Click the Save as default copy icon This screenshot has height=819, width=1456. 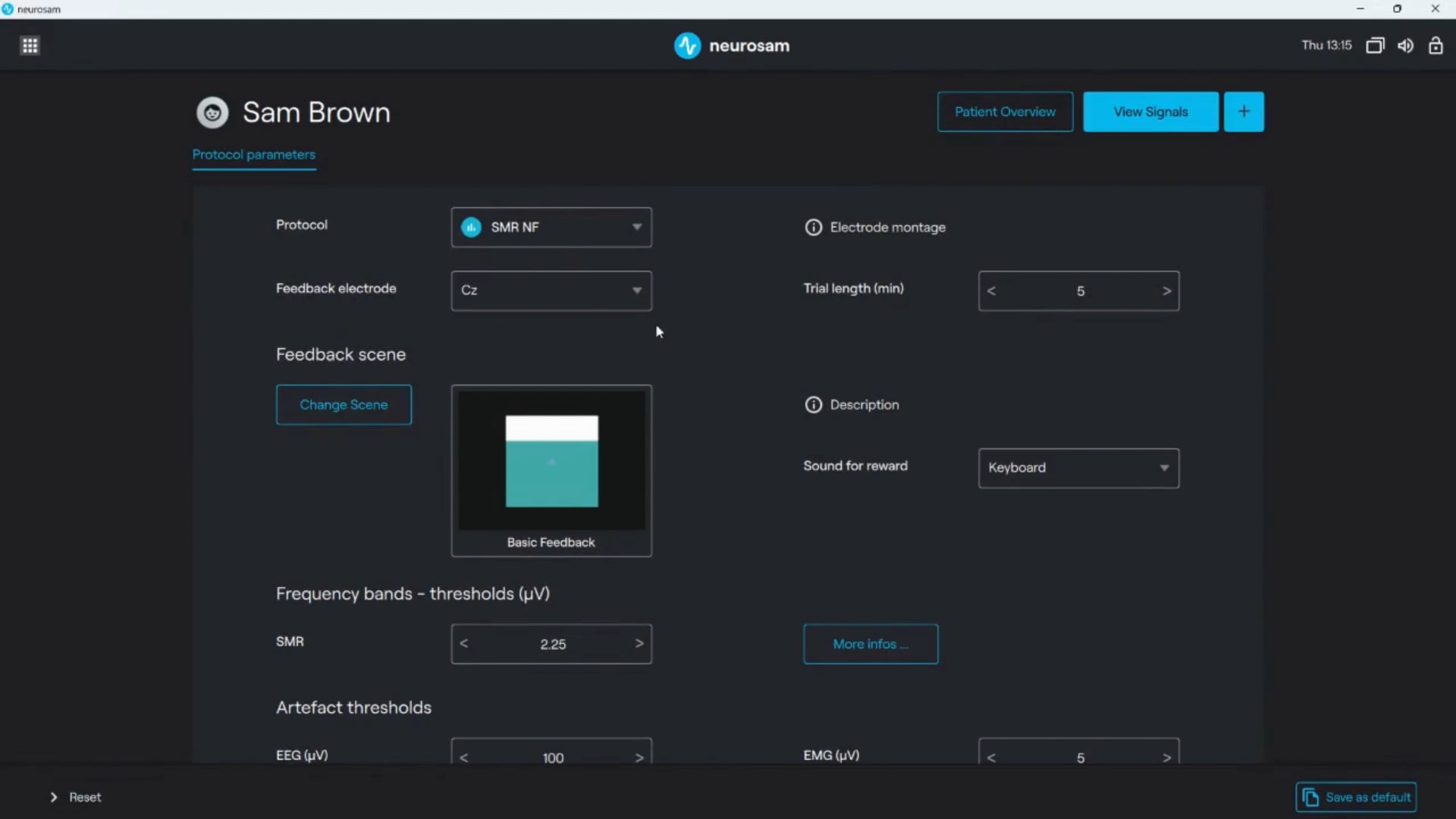pos(1311,797)
